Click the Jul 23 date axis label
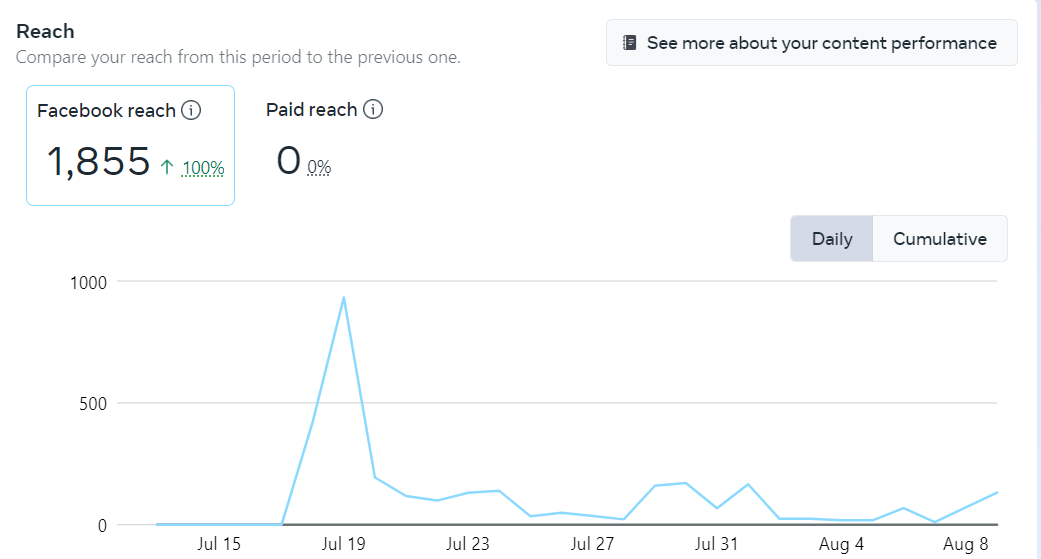The height and width of the screenshot is (559, 1041). pos(467,544)
